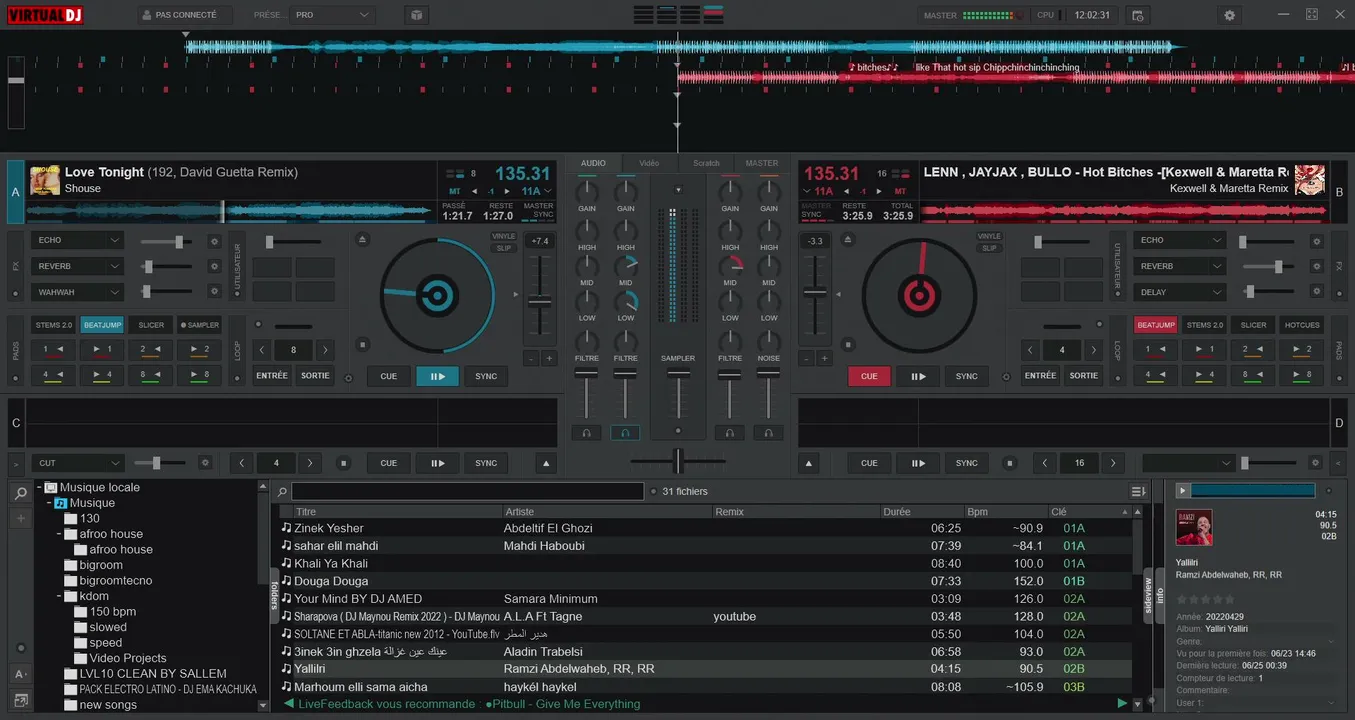Jump back 1 beat on deck A pads

[53, 350]
